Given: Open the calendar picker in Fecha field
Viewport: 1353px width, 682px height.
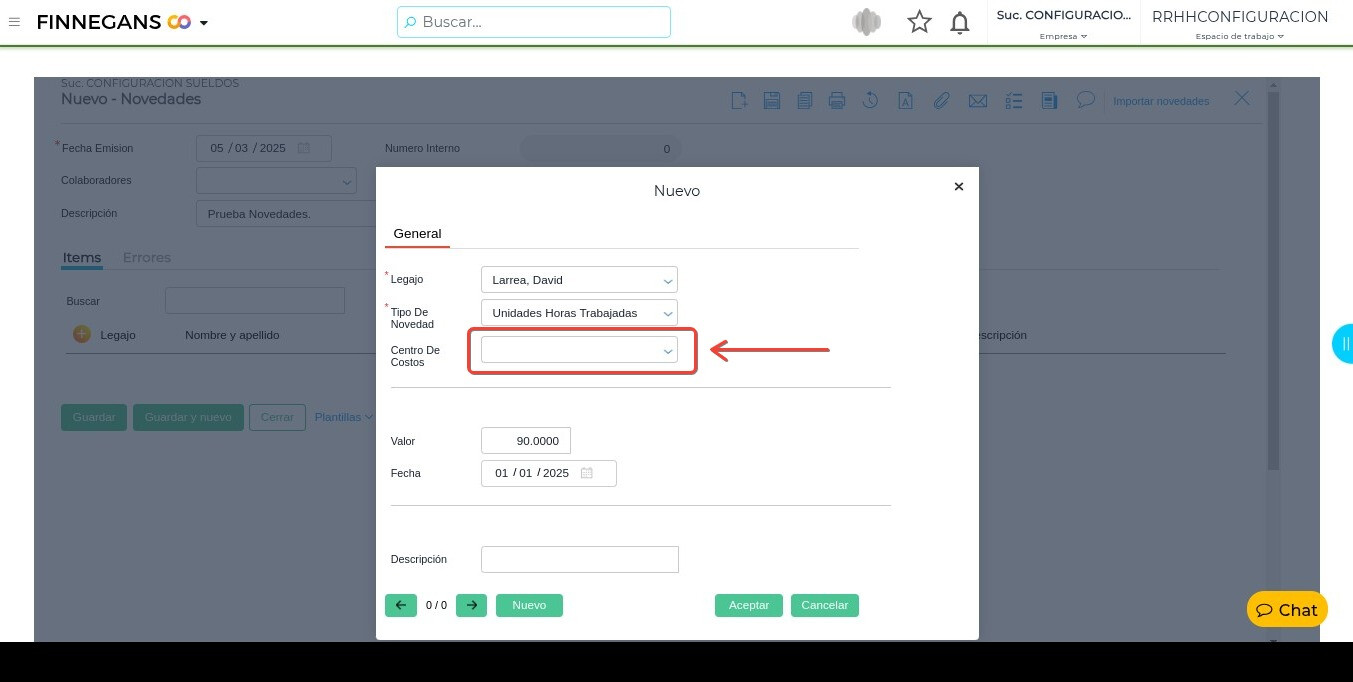Looking at the screenshot, I should tap(587, 473).
